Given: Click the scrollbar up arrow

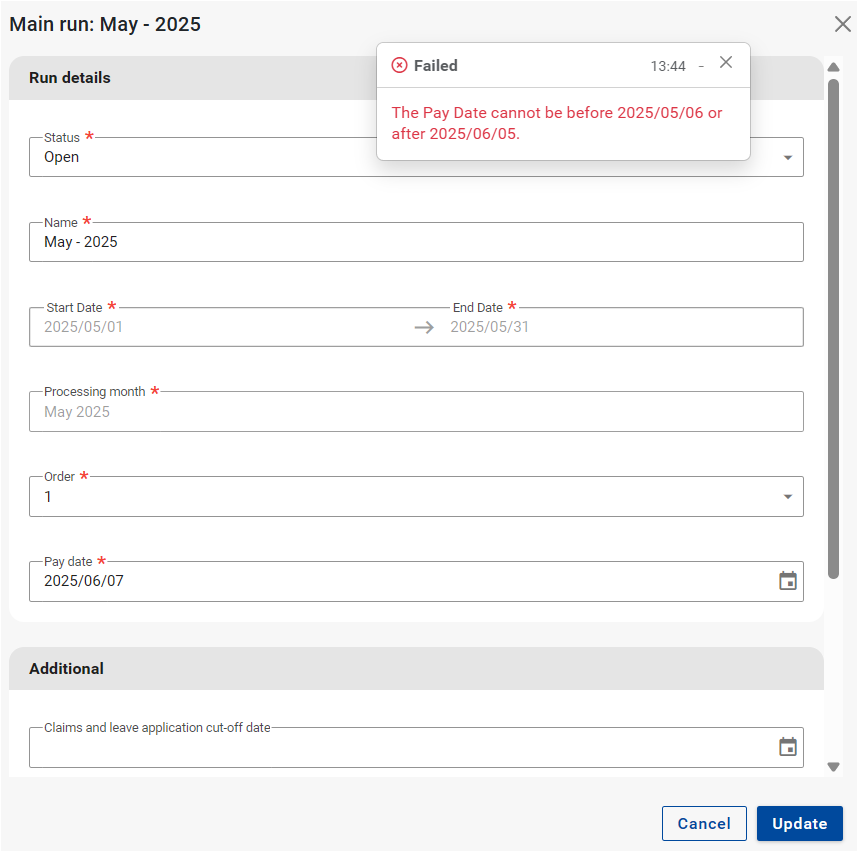Looking at the screenshot, I should point(833,67).
